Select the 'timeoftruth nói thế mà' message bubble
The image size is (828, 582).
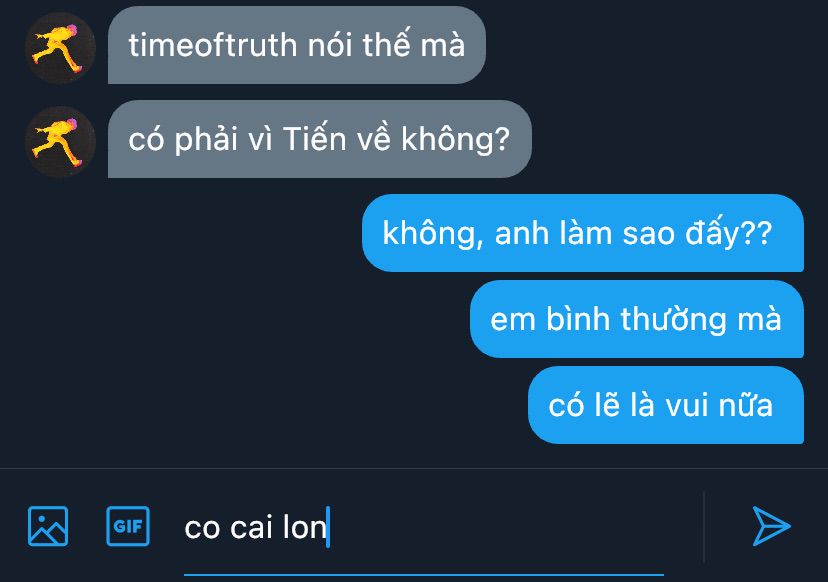[297, 45]
